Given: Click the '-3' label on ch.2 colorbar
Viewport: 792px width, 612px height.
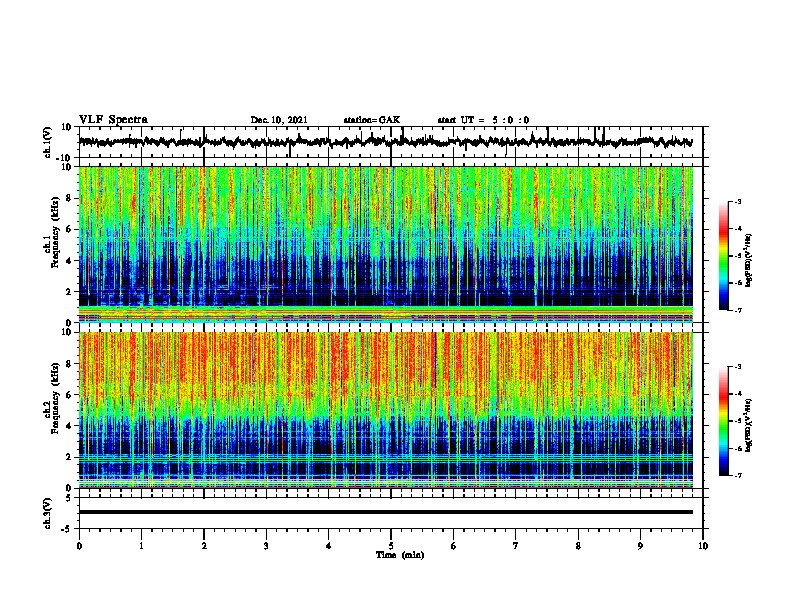Looking at the screenshot, I should [x=737, y=367].
